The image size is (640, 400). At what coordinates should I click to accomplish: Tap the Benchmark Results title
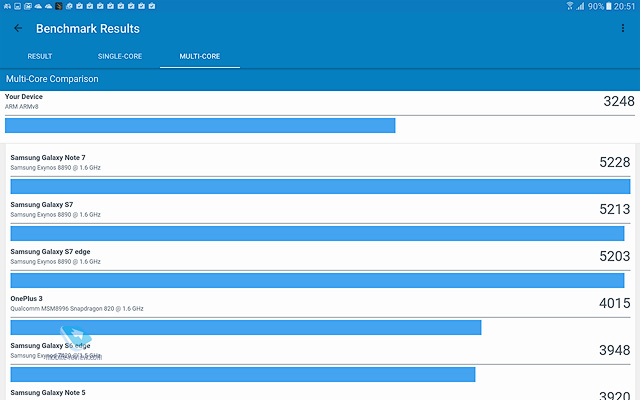pyautogui.click(x=88, y=29)
